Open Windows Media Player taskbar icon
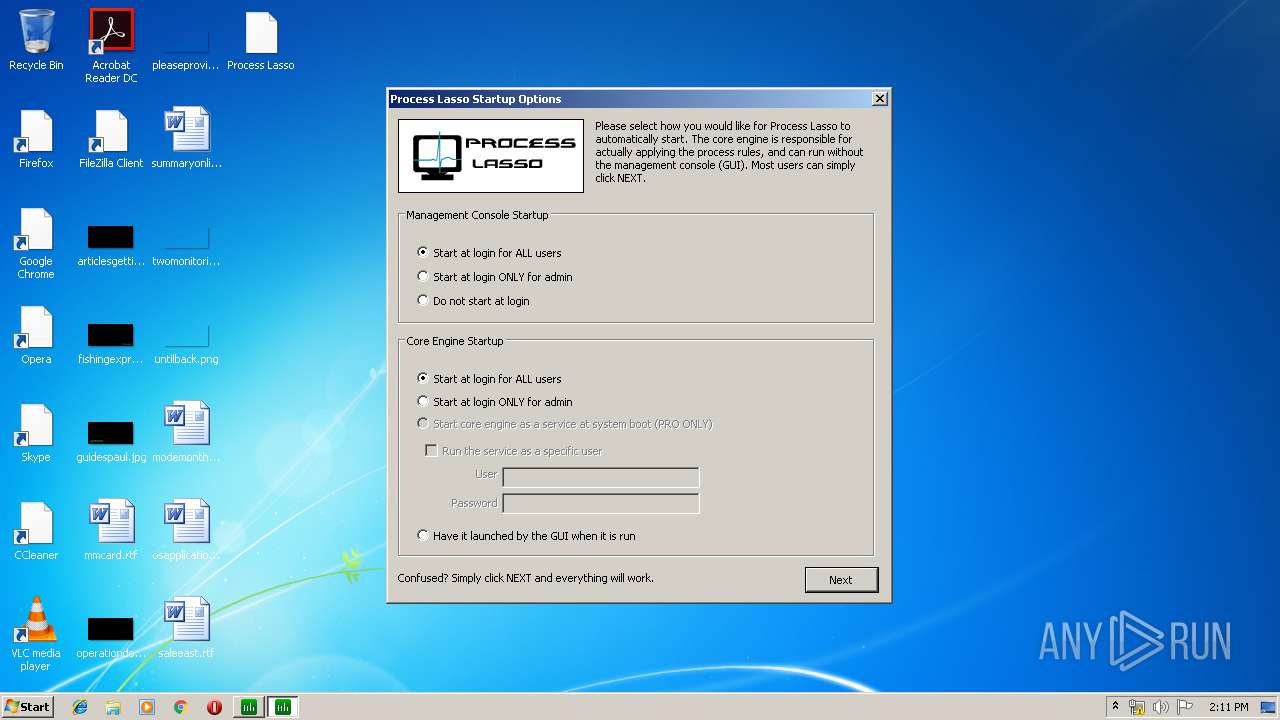The width and height of the screenshot is (1280, 720). click(x=147, y=707)
